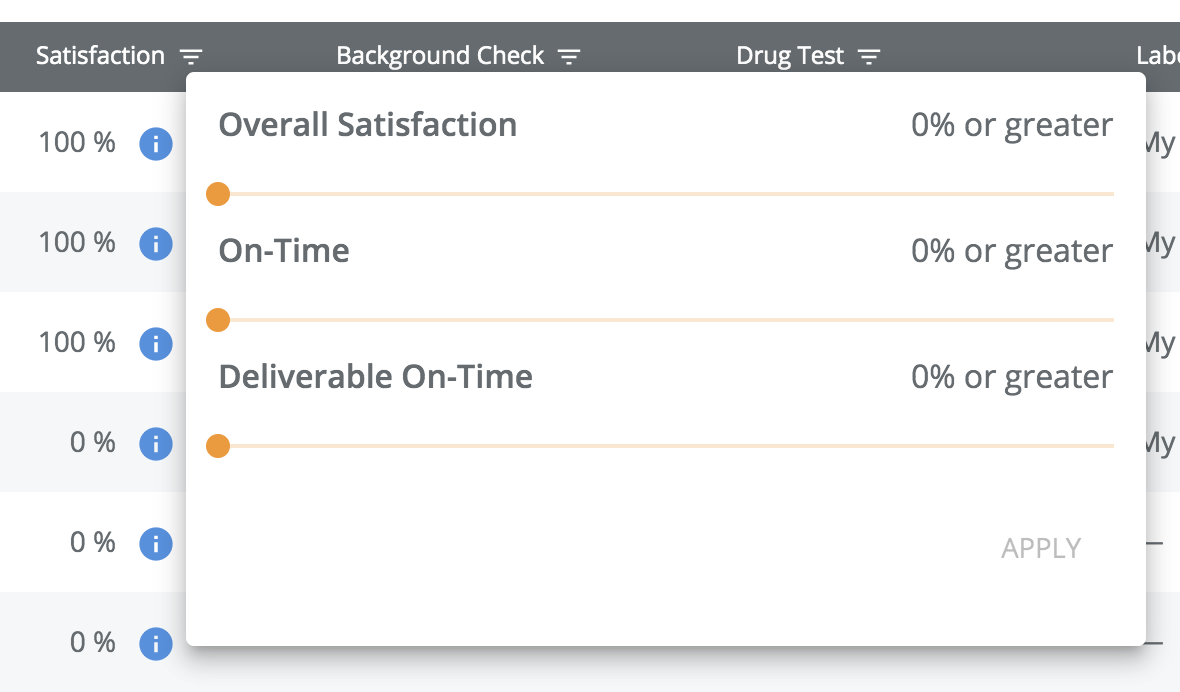Screen dimensions: 1180x692
Task: Click the middle of the Overall Satisfaction track
Action: 665,194
